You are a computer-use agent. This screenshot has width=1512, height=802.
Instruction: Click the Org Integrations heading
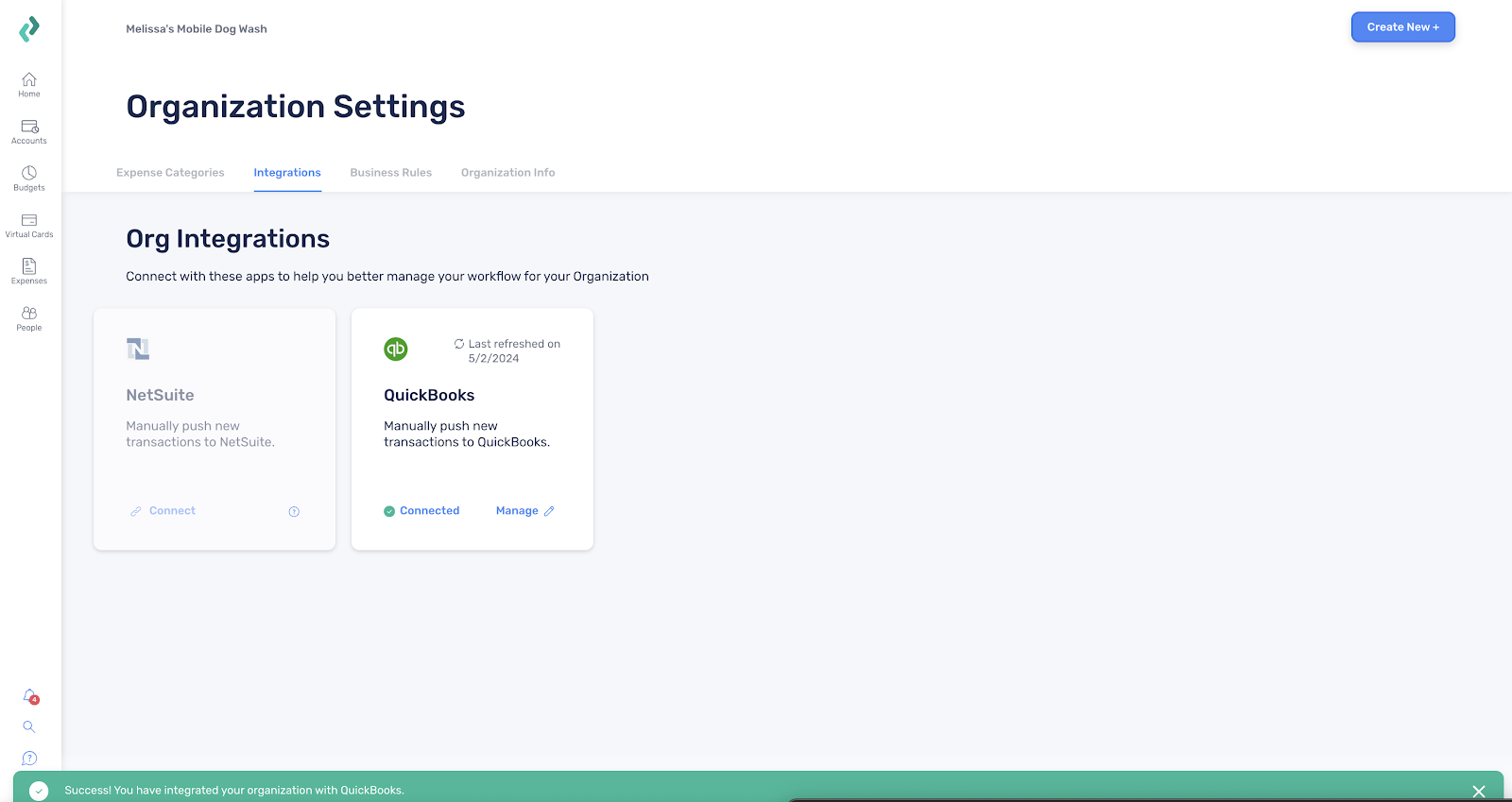click(x=228, y=239)
